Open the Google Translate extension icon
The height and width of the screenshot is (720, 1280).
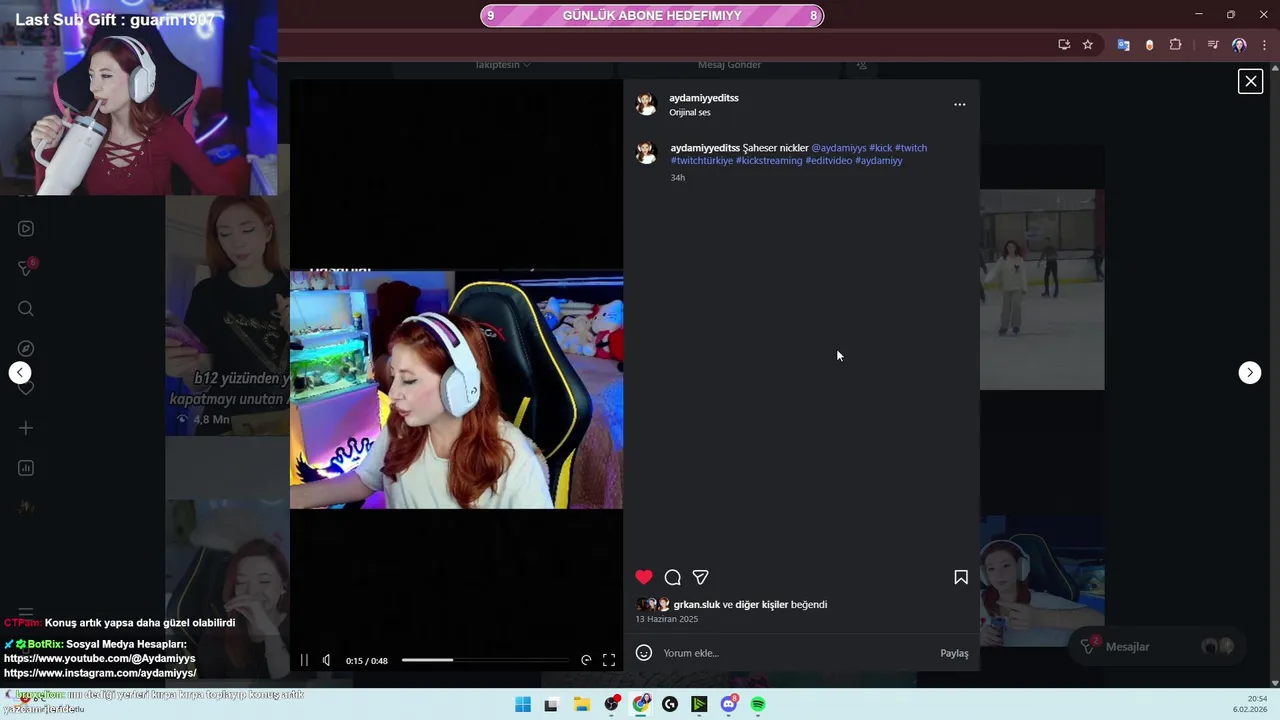[1123, 45]
